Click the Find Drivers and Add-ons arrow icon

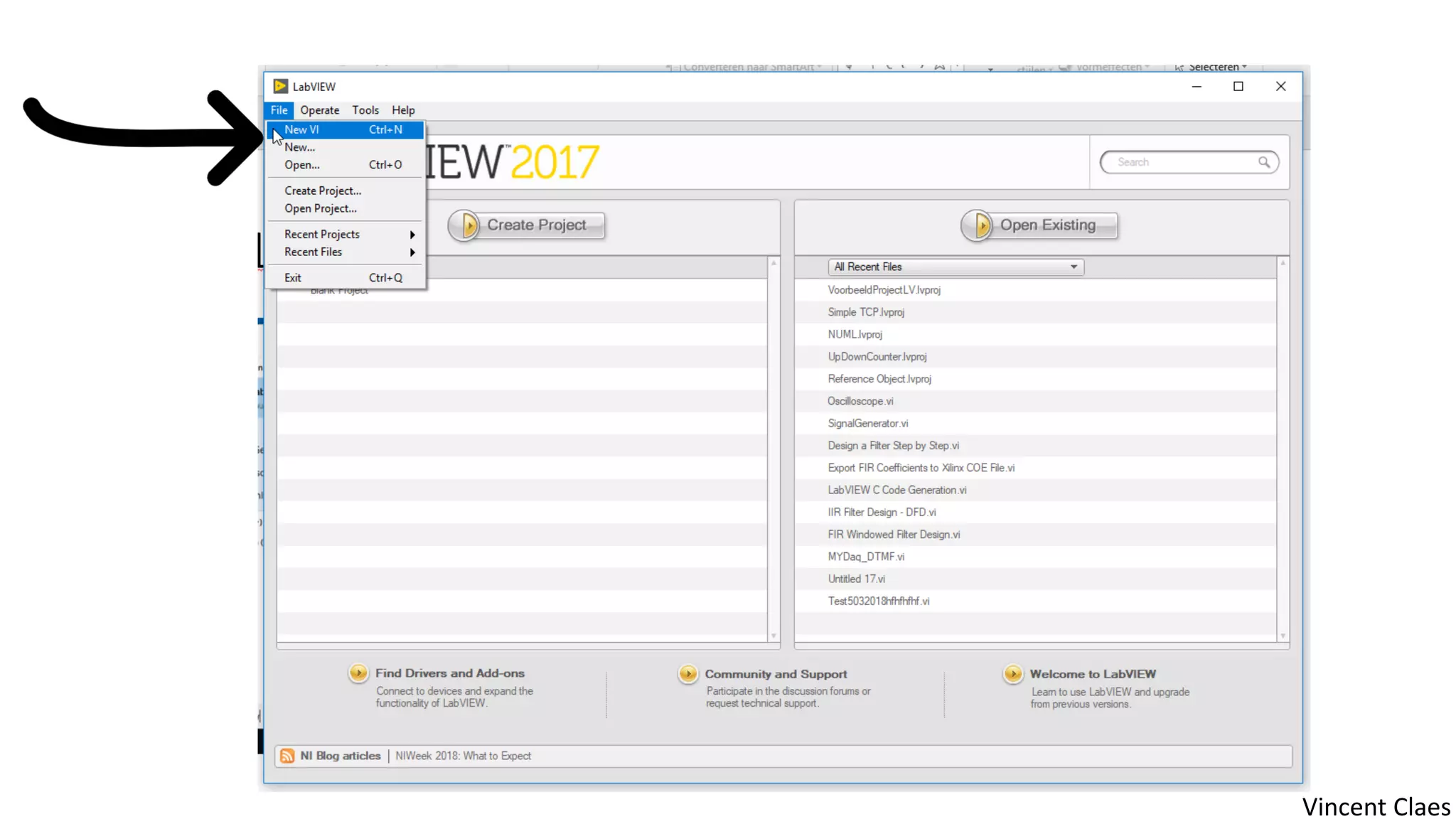[x=358, y=673]
